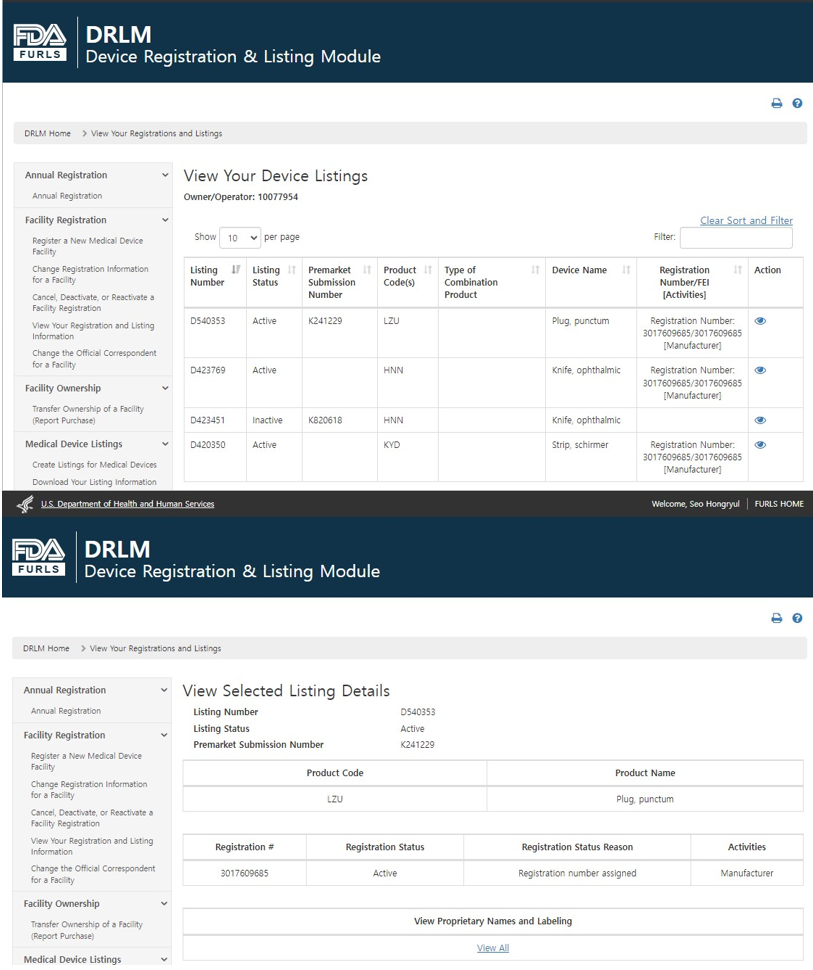The height and width of the screenshot is (970, 813).
Task: Go to FURLS HOME link
Action: coord(779,504)
